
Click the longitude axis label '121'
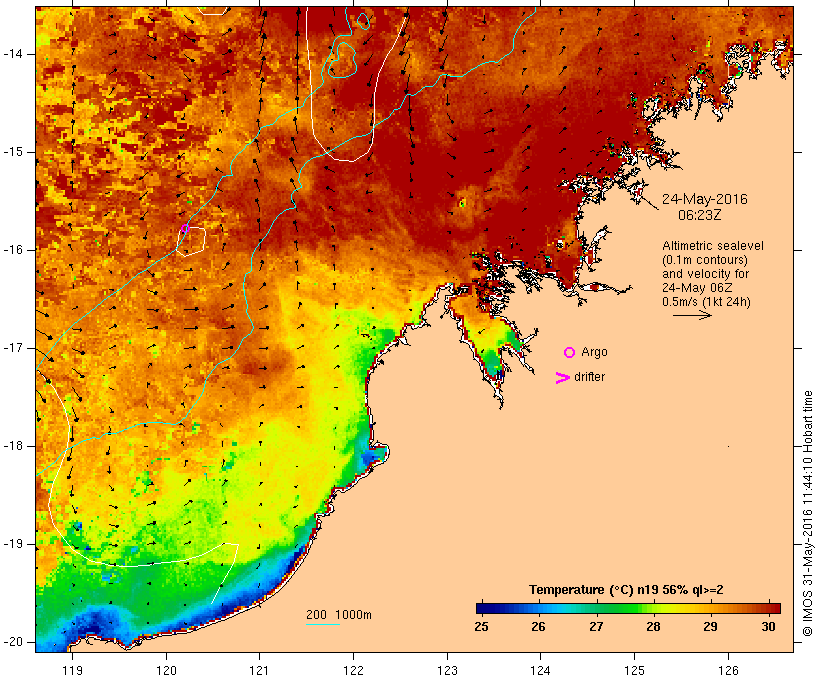point(259,671)
